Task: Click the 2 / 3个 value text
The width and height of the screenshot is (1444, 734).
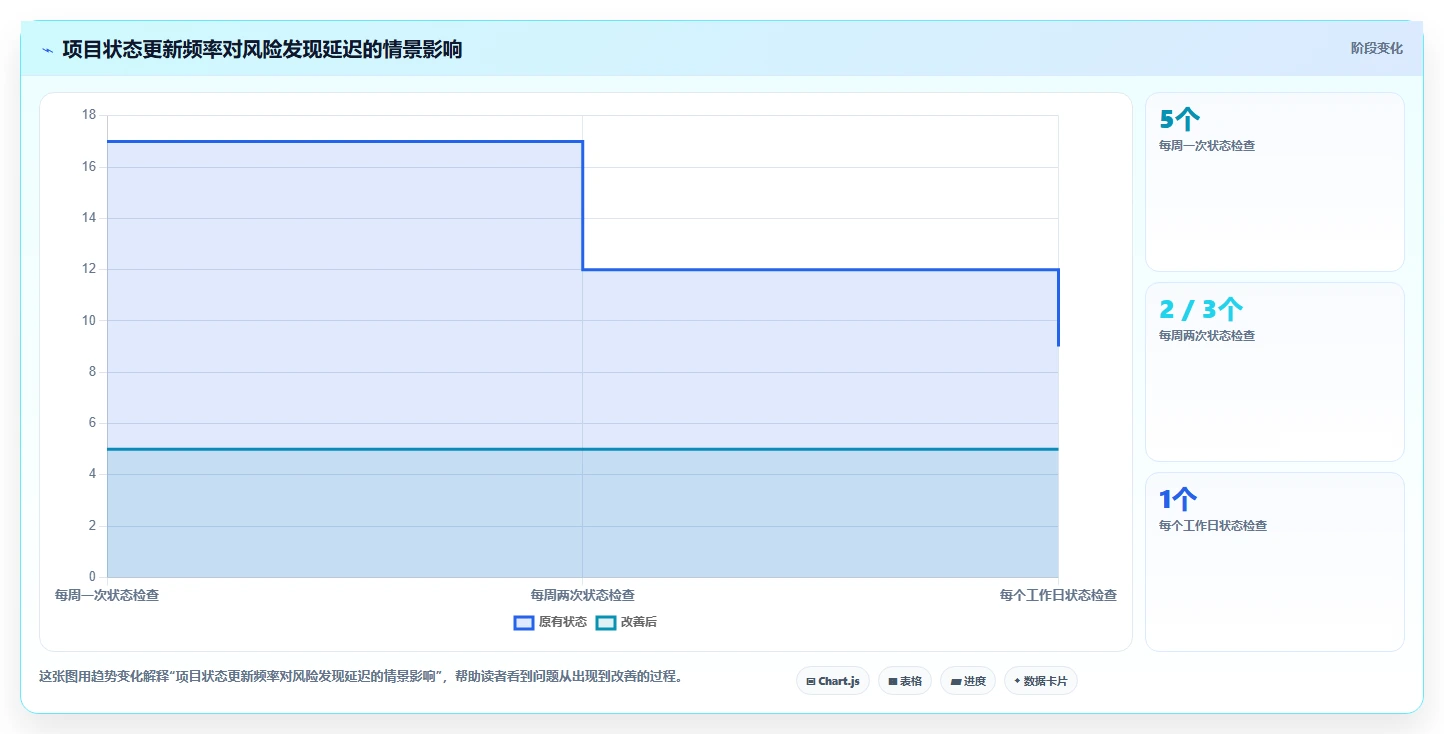Action: point(1201,310)
